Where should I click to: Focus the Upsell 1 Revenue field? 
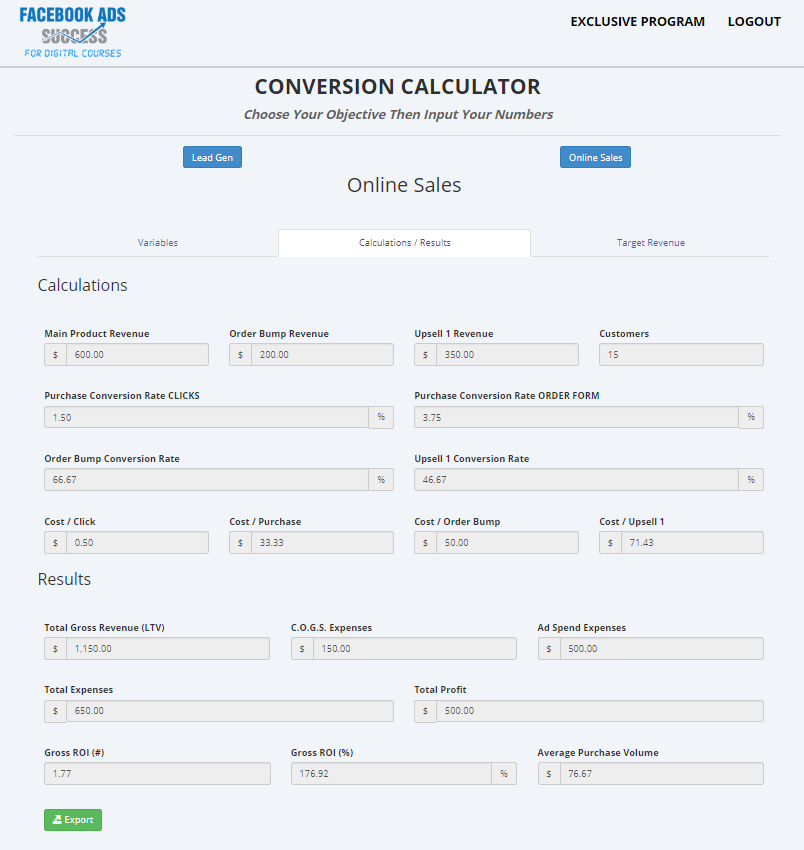(507, 355)
